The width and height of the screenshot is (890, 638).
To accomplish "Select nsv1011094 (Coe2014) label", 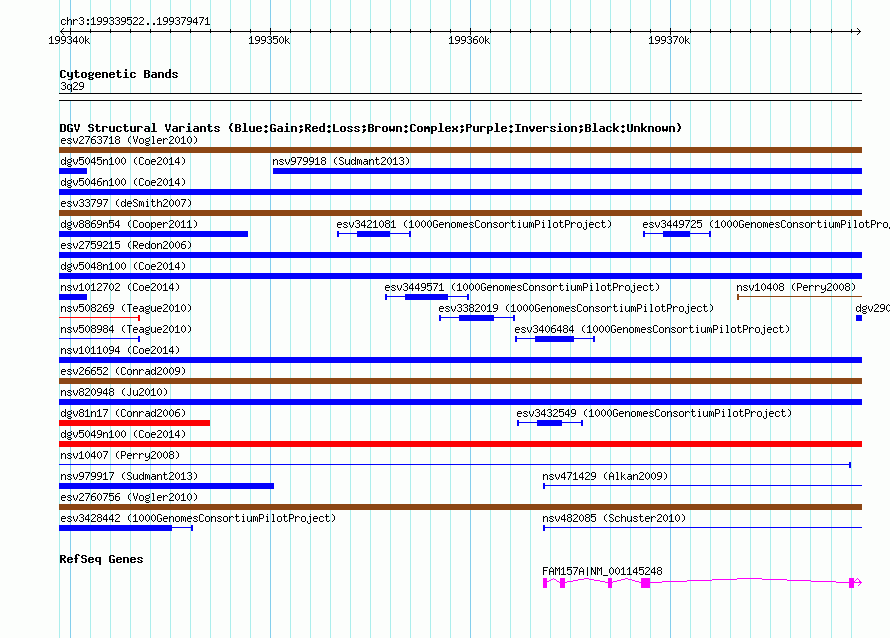I will pos(120,350).
